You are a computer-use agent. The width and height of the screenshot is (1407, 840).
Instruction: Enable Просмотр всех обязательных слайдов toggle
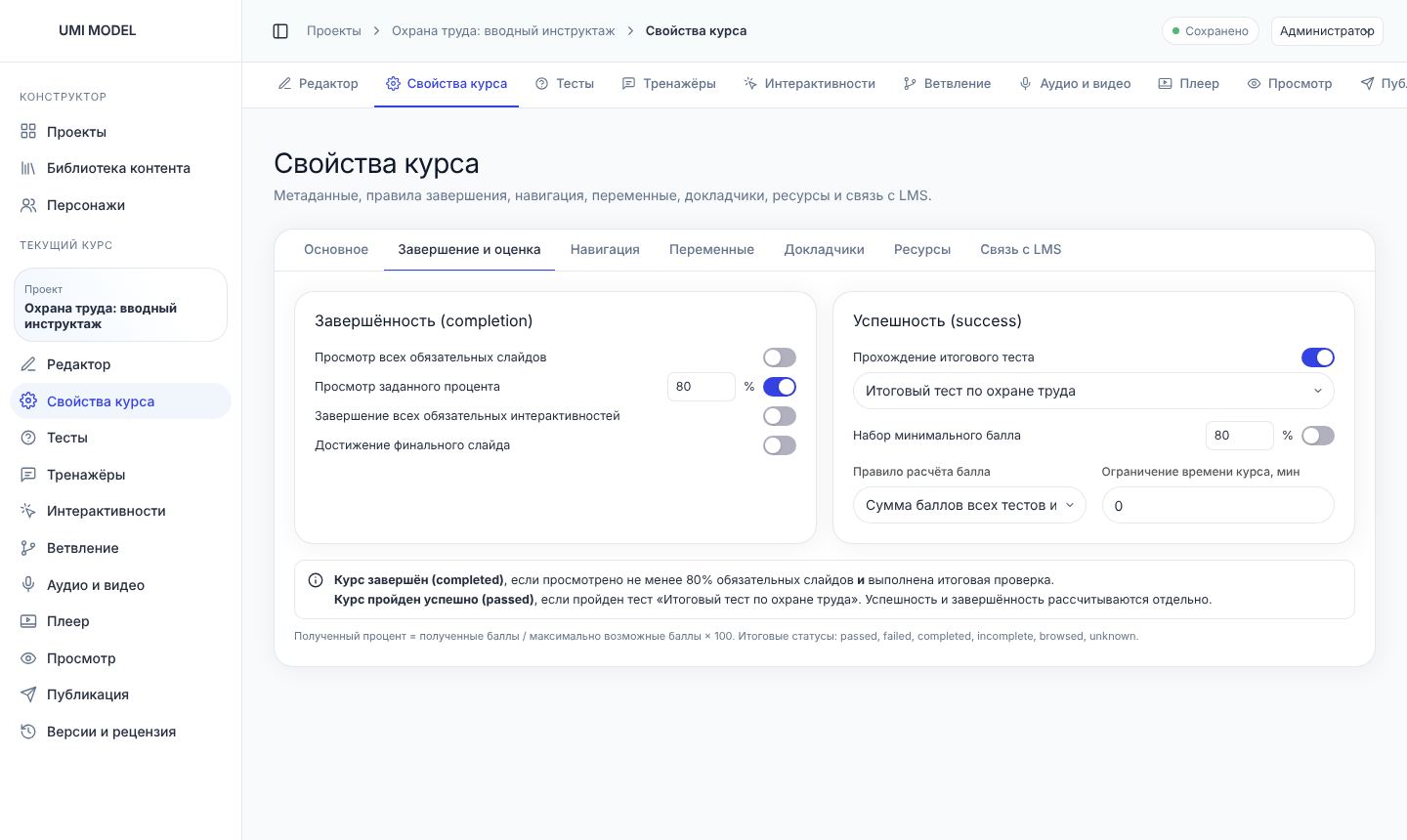(780, 357)
